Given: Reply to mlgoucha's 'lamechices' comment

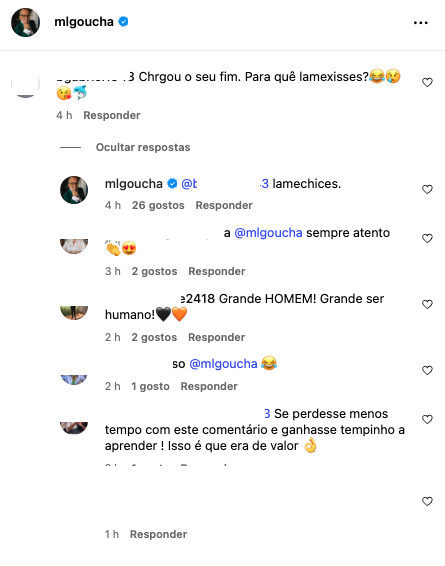Looking at the screenshot, I should (224, 205).
